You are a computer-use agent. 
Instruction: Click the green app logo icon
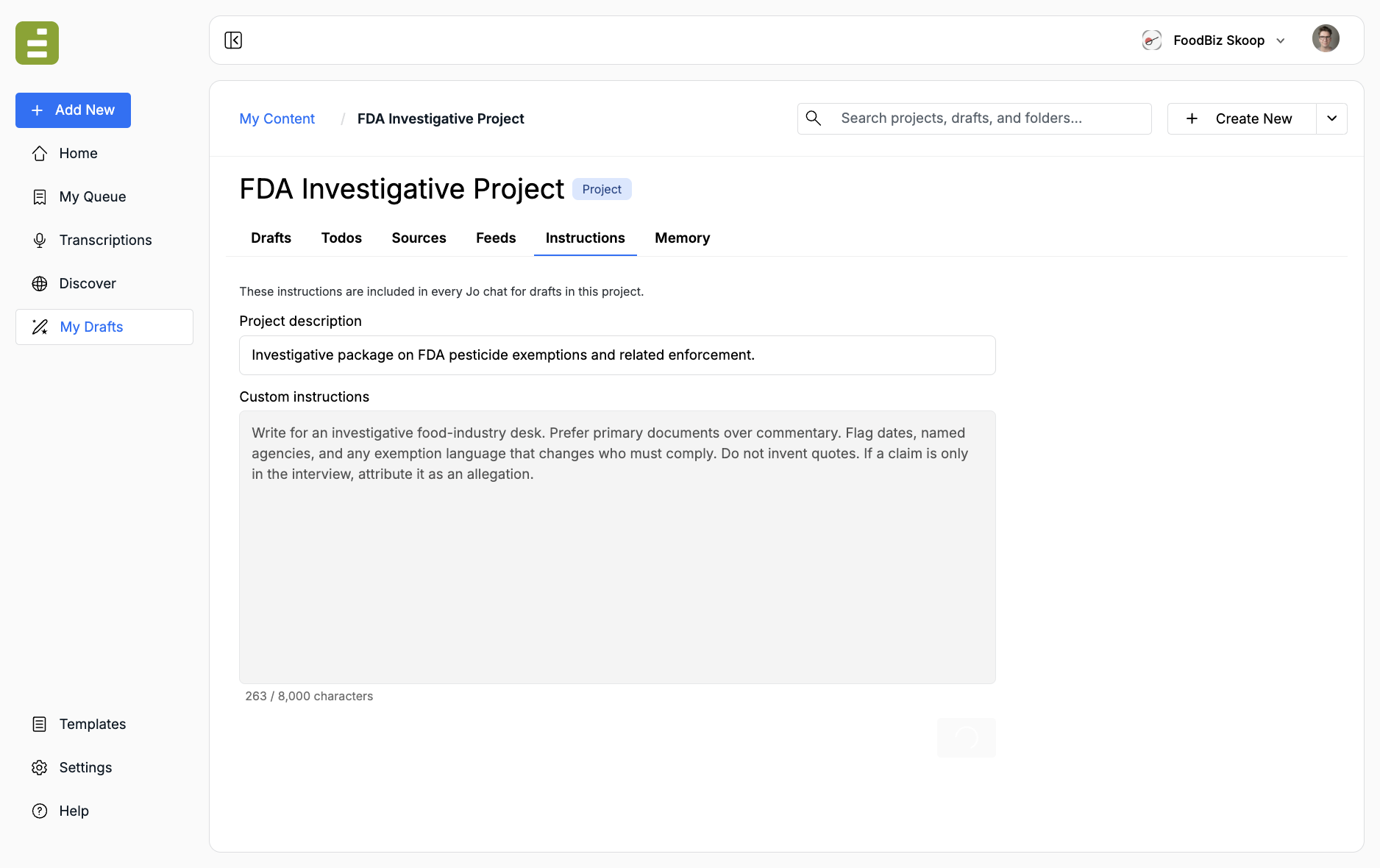coord(37,43)
